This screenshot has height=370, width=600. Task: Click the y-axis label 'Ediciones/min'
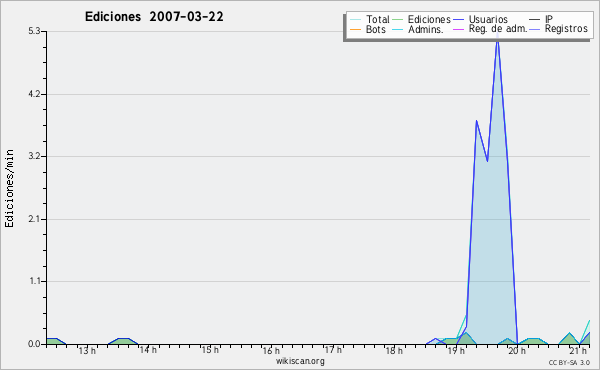click(x=9, y=188)
